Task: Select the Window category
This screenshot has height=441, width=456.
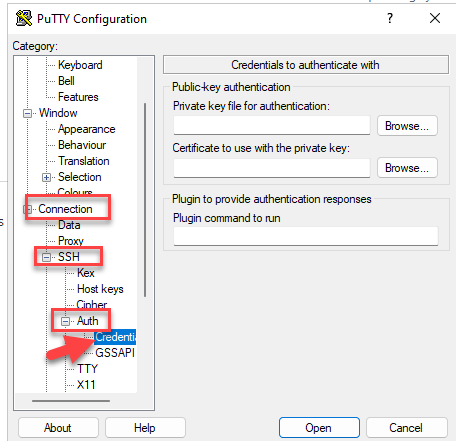Action: [58, 113]
